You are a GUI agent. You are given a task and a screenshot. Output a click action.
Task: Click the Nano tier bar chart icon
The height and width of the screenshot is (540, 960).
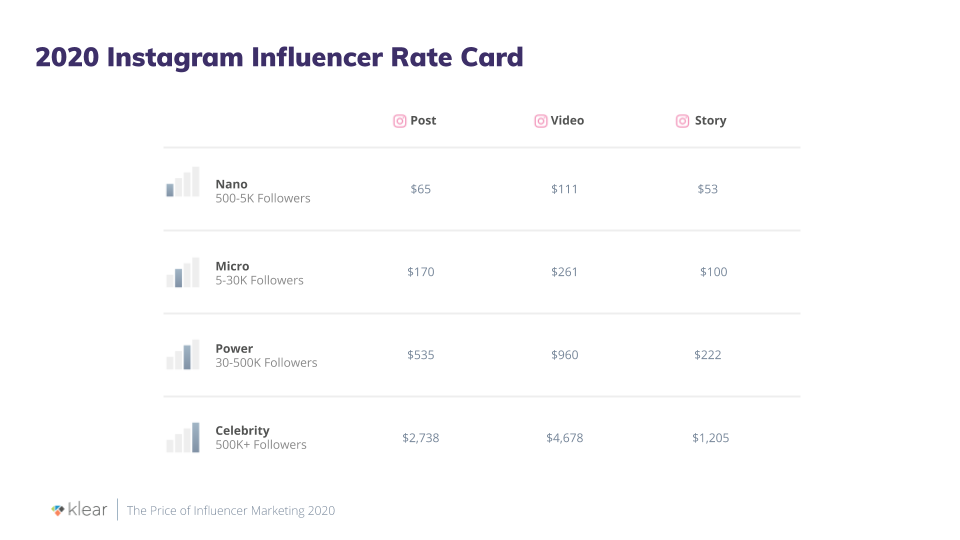(x=183, y=182)
